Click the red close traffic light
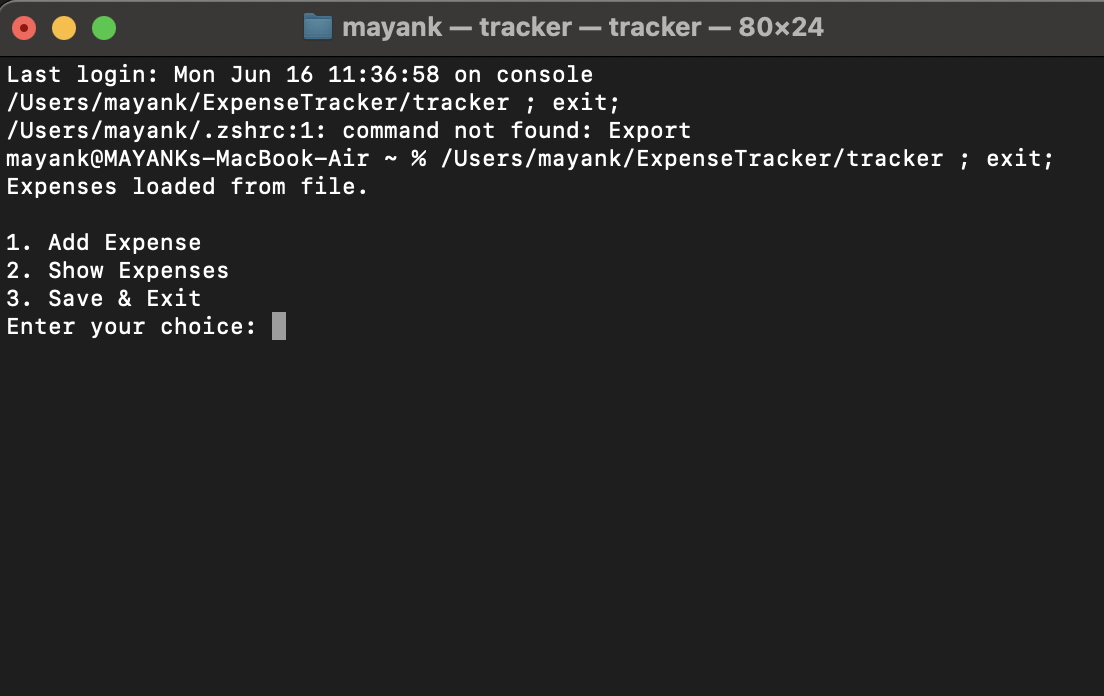Screen dimensions: 1104x696 coord(24,27)
